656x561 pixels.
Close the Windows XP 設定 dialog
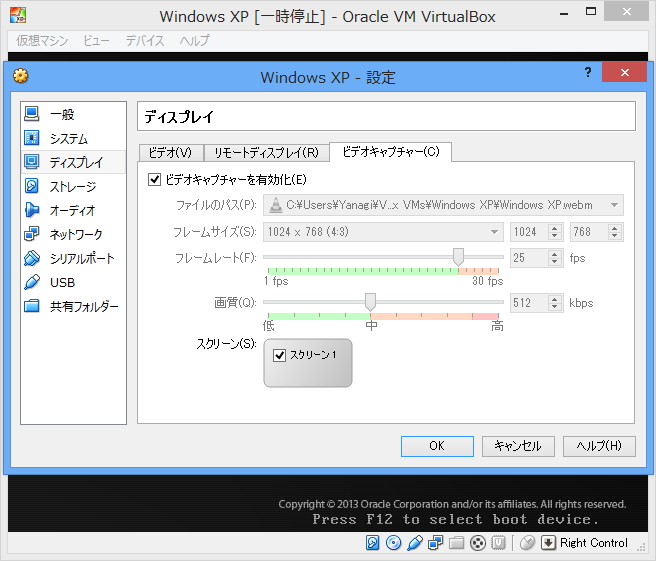tap(625, 72)
